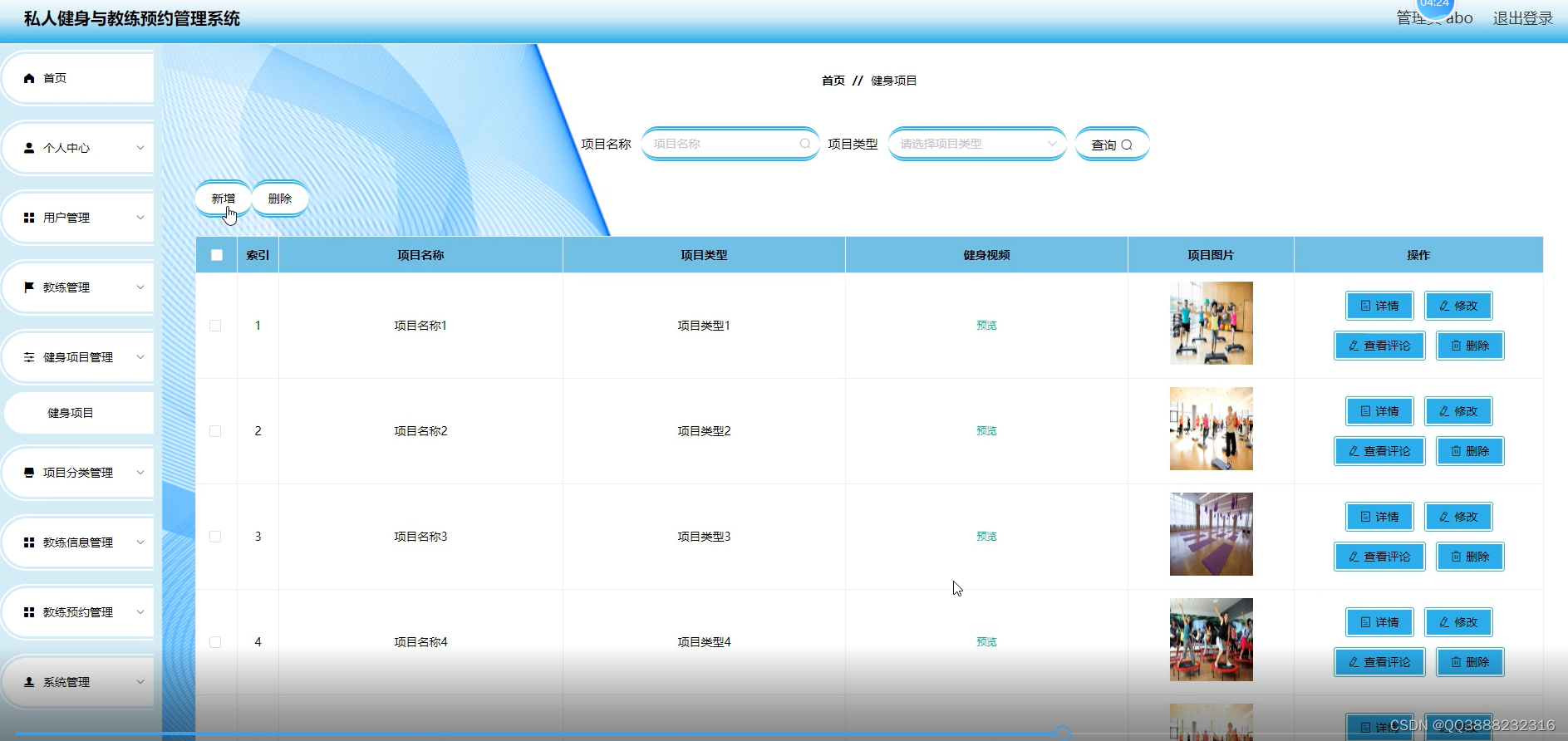
Task: Click the blue 删除 button in row 4
Action: [x=1470, y=662]
